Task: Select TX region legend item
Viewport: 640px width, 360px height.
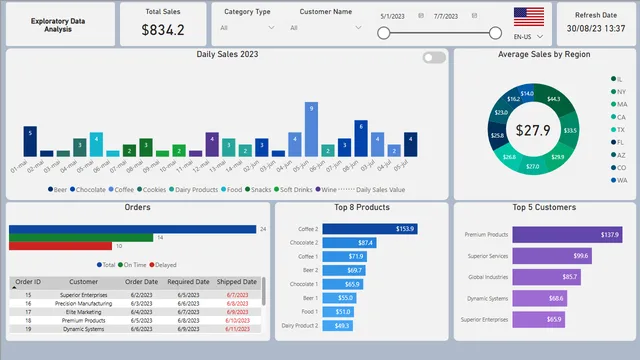Action: [618, 130]
